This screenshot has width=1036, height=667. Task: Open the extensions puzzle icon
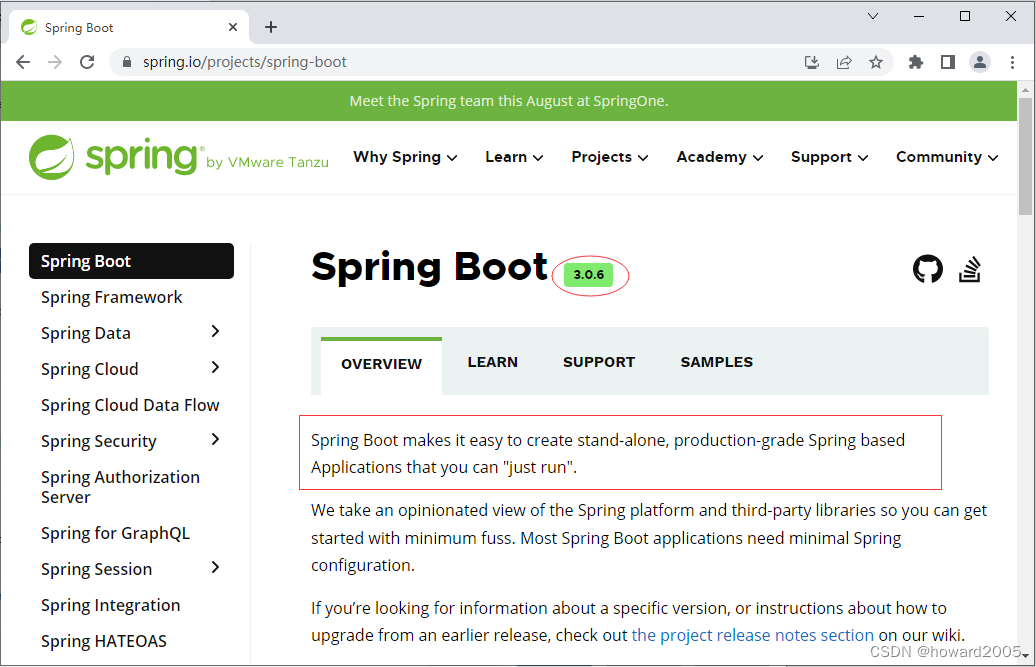coord(916,62)
